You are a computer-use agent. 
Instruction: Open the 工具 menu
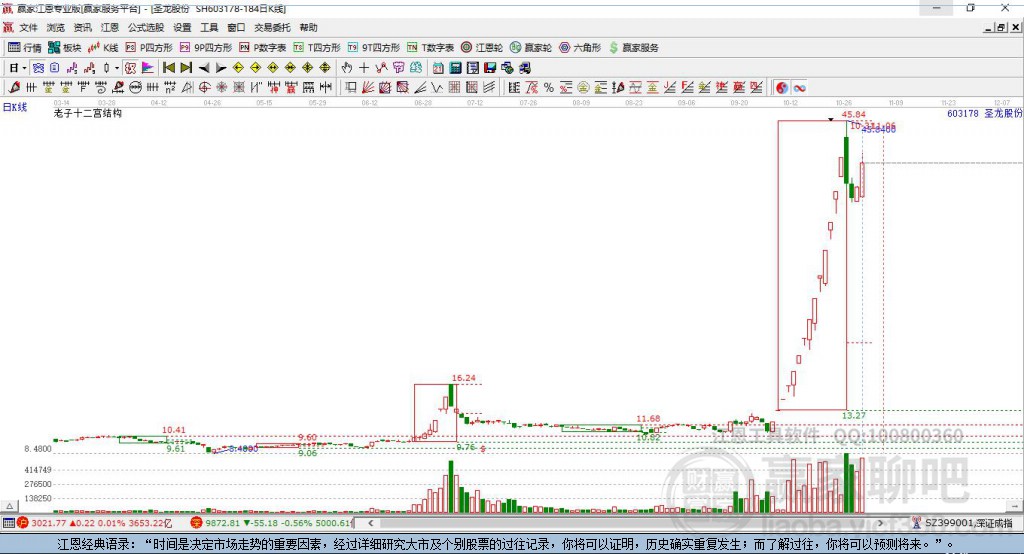click(x=209, y=27)
